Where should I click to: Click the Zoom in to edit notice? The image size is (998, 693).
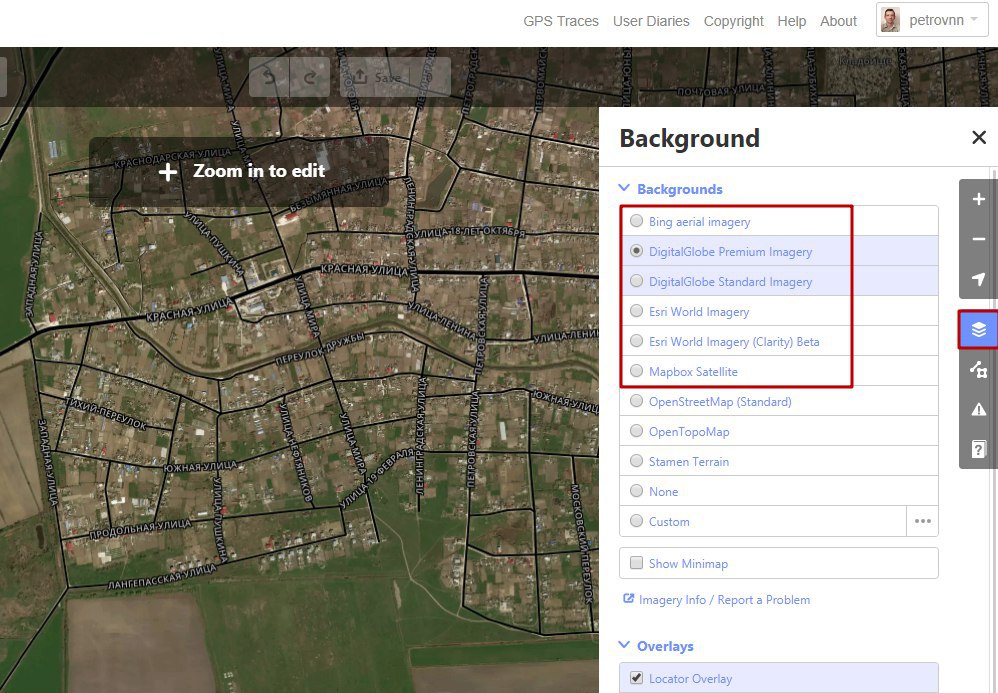point(239,172)
